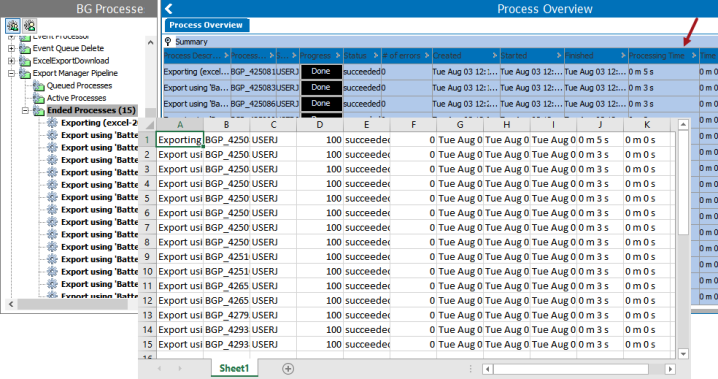Screen dimensions: 718x379
Task: Expand the Event Queue Delete tree node
Action: [x=11, y=48]
